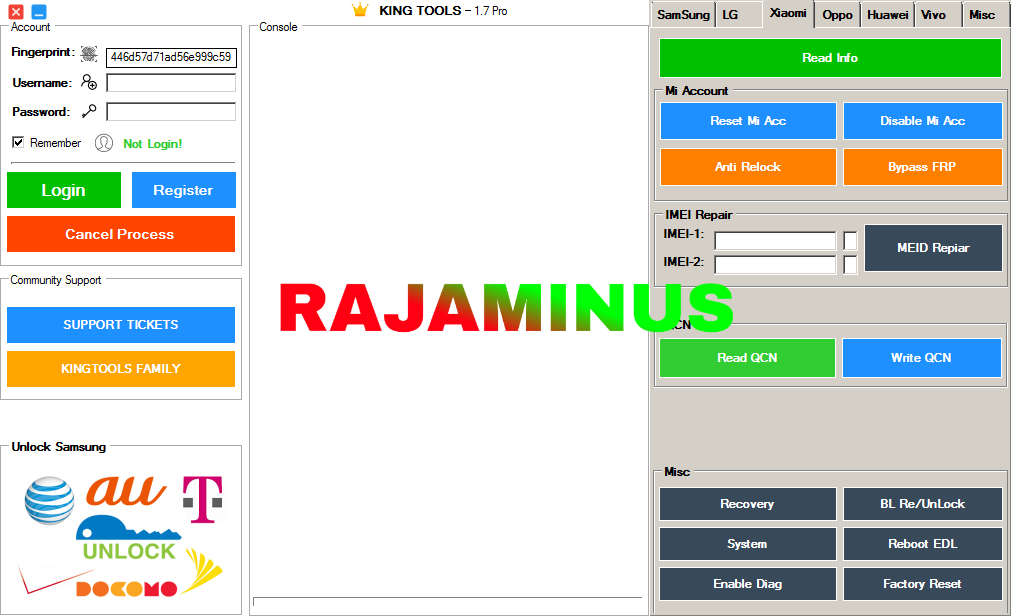Click the AT&T globe logo
1011x616 pixels.
50,501
